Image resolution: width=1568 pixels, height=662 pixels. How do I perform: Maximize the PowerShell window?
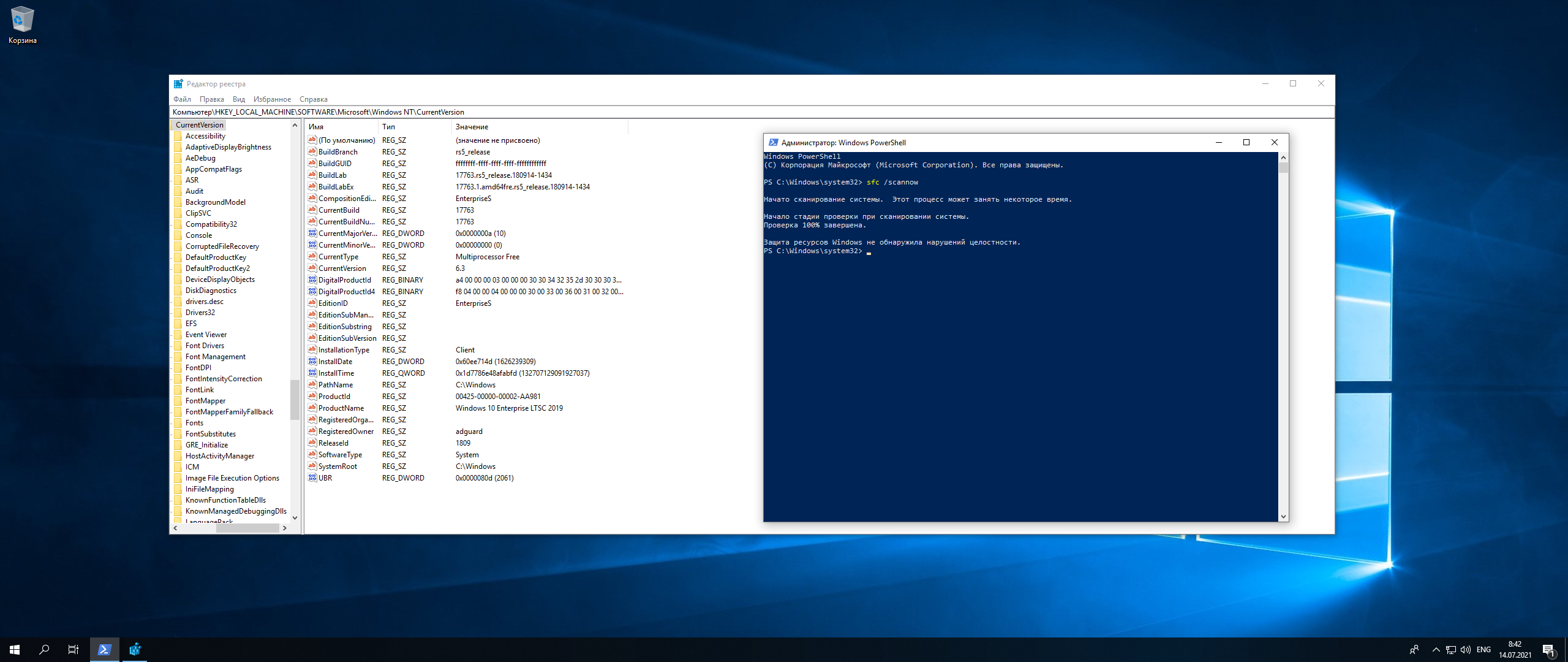[1246, 142]
